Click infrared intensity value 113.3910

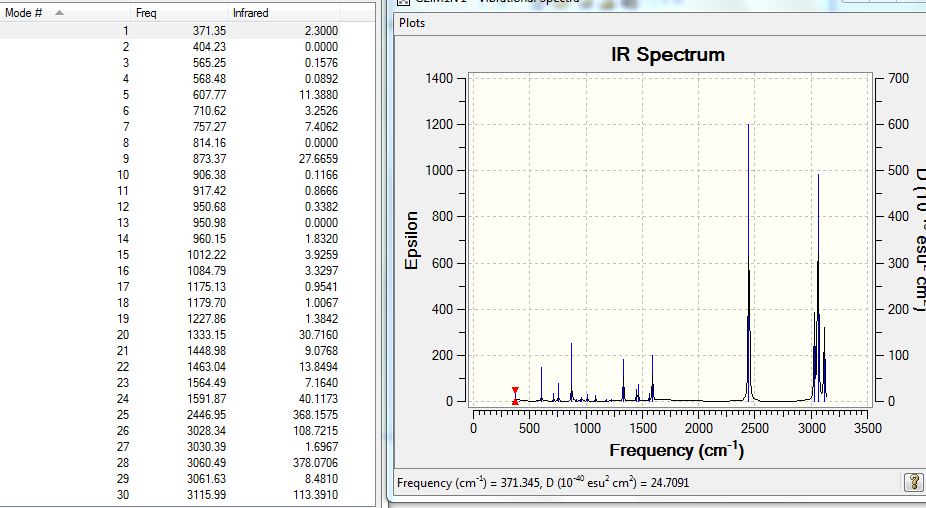[315, 494]
